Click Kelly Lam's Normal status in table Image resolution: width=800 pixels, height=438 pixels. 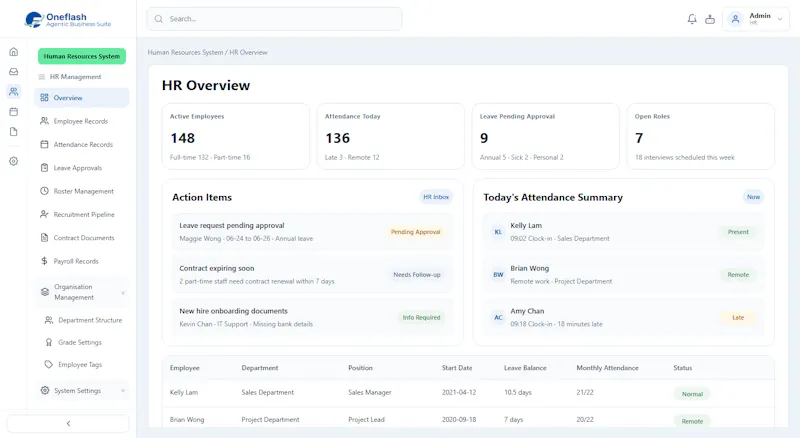tap(692, 394)
